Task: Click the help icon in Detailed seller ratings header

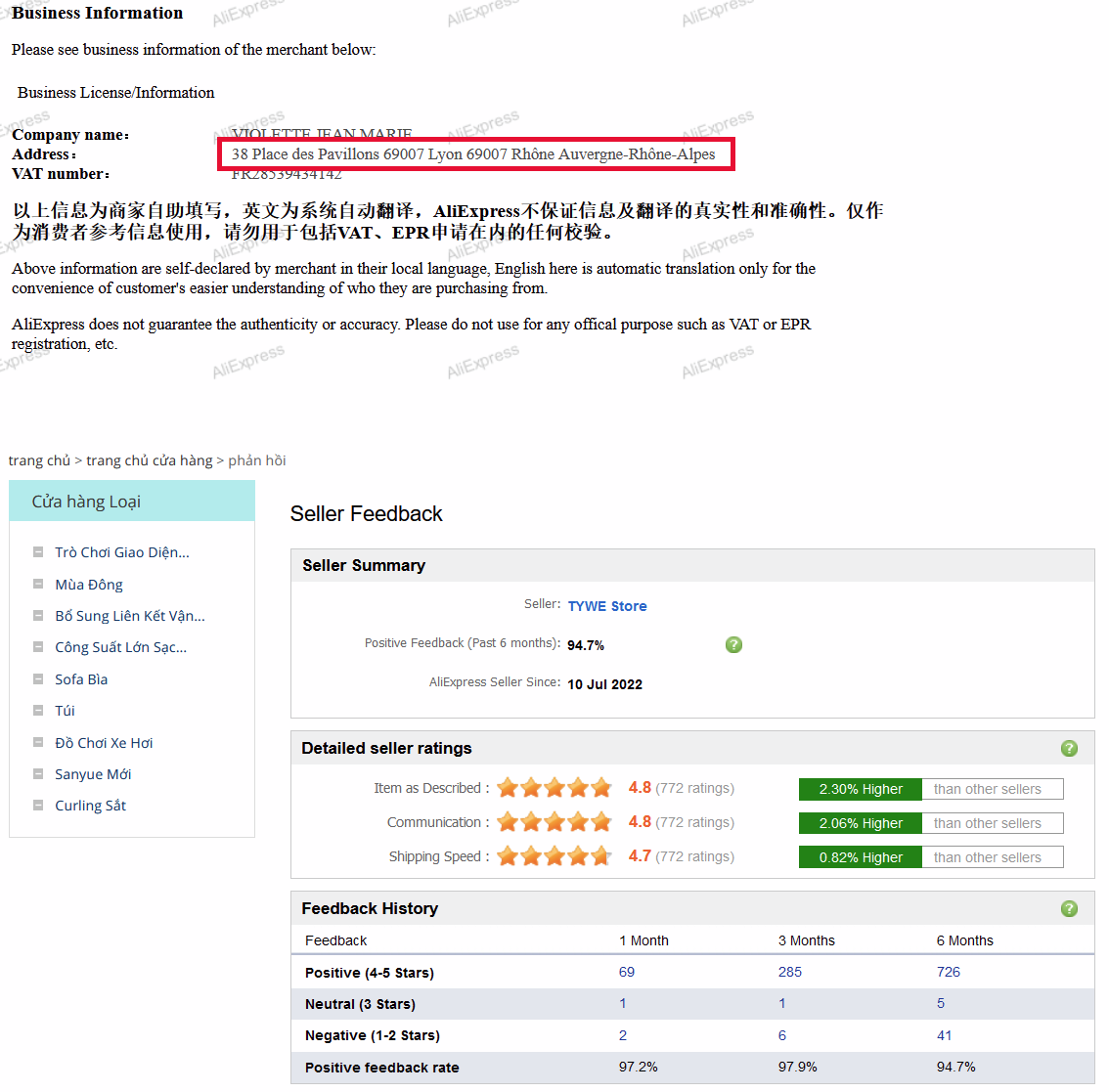Action: coord(1069,748)
